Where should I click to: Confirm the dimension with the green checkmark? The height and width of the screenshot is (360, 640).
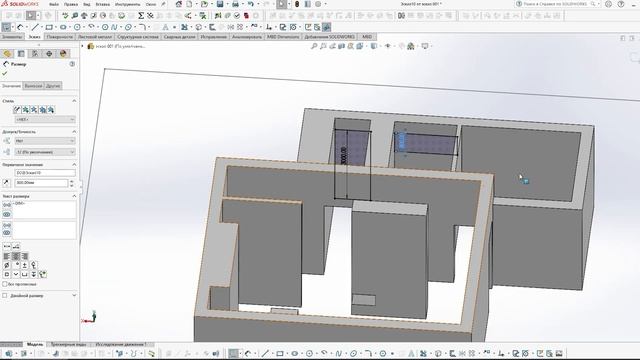5,73
